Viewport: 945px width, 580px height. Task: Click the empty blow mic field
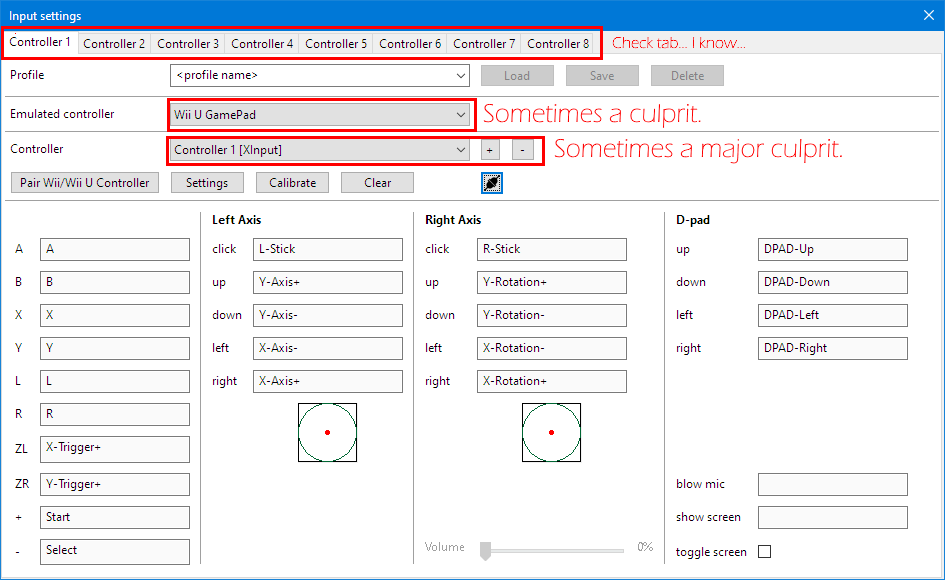832,484
